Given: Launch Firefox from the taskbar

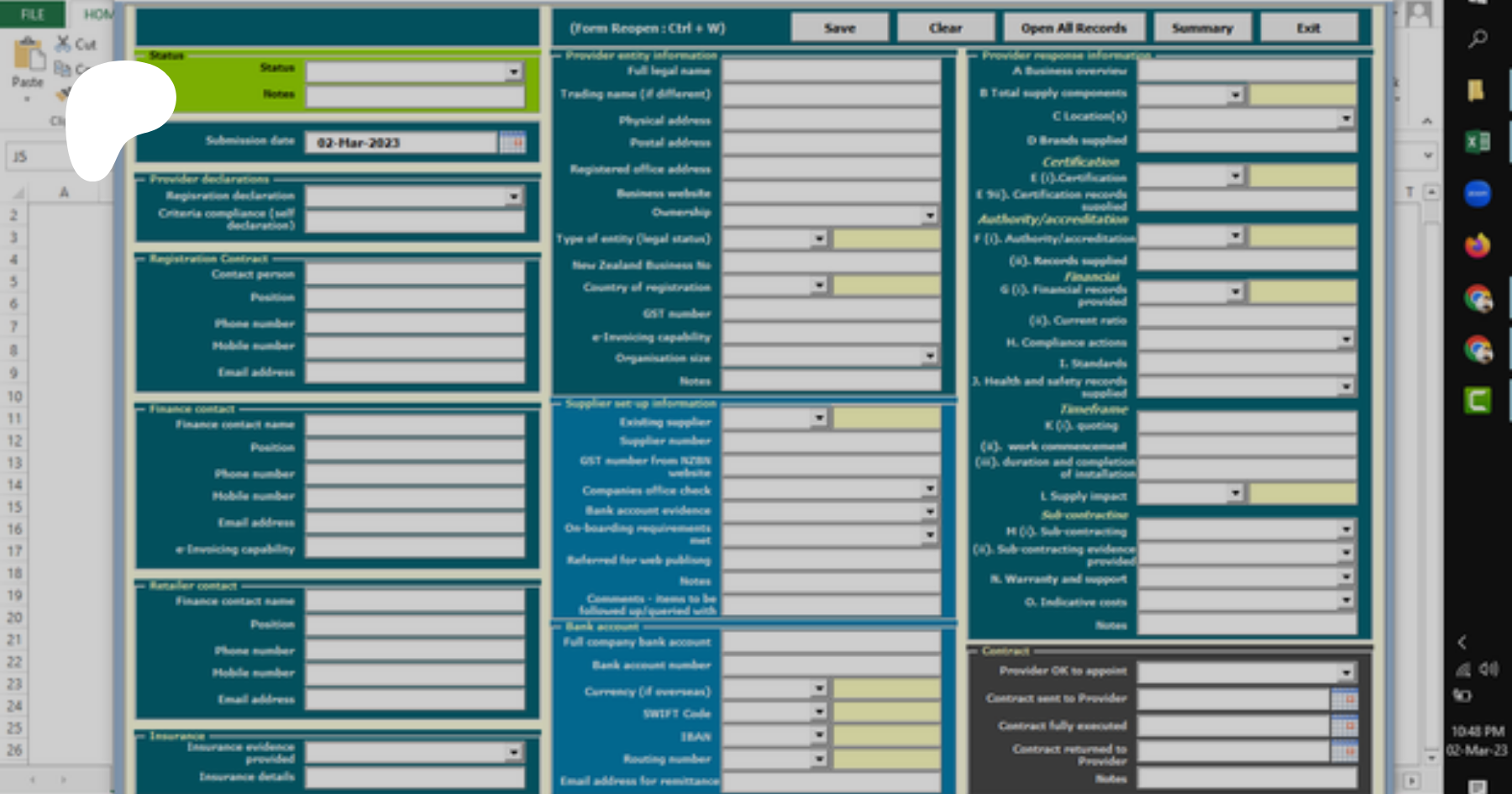Looking at the screenshot, I should coord(1478,245).
